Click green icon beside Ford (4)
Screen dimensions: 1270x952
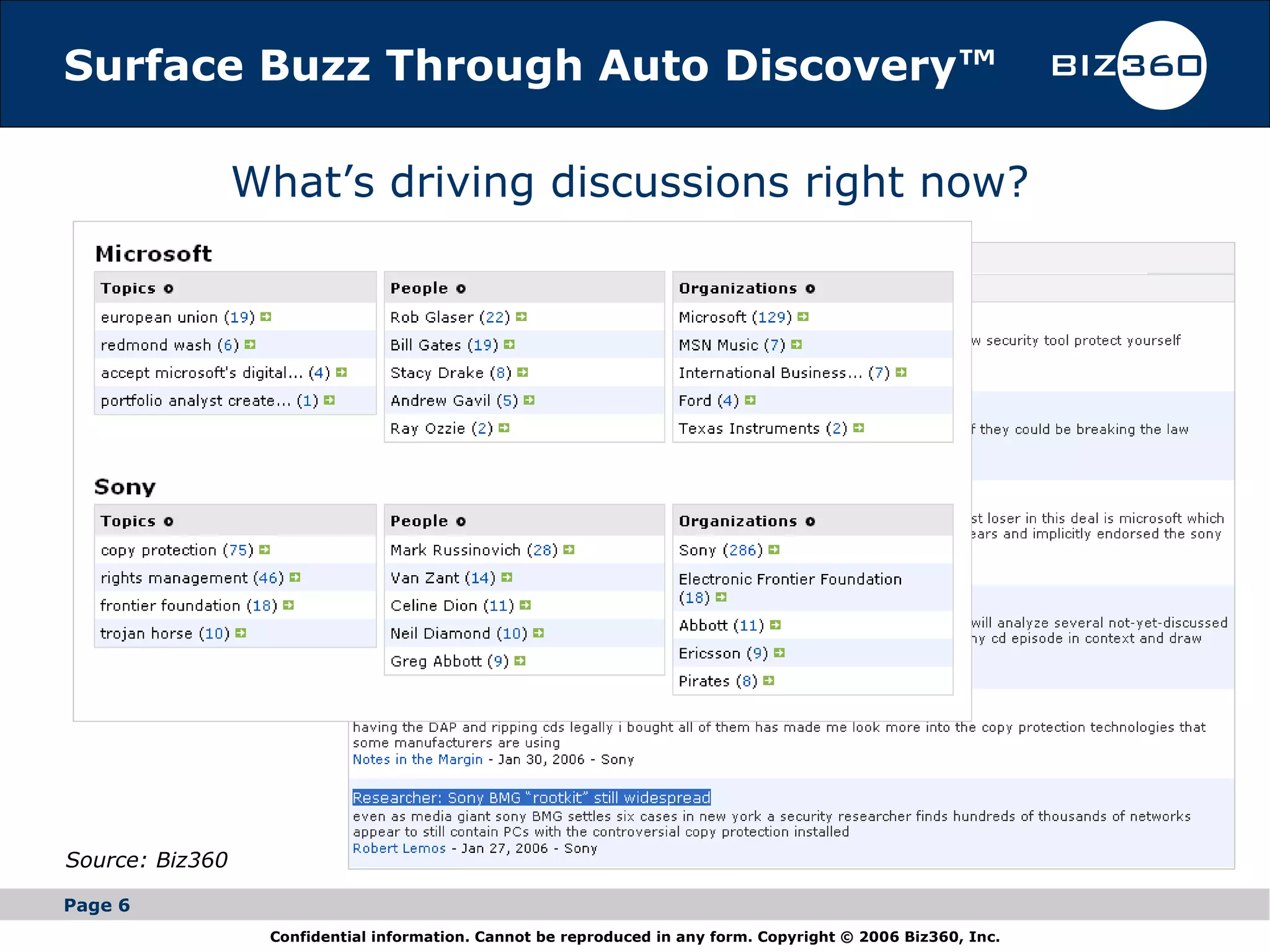point(750,400)
